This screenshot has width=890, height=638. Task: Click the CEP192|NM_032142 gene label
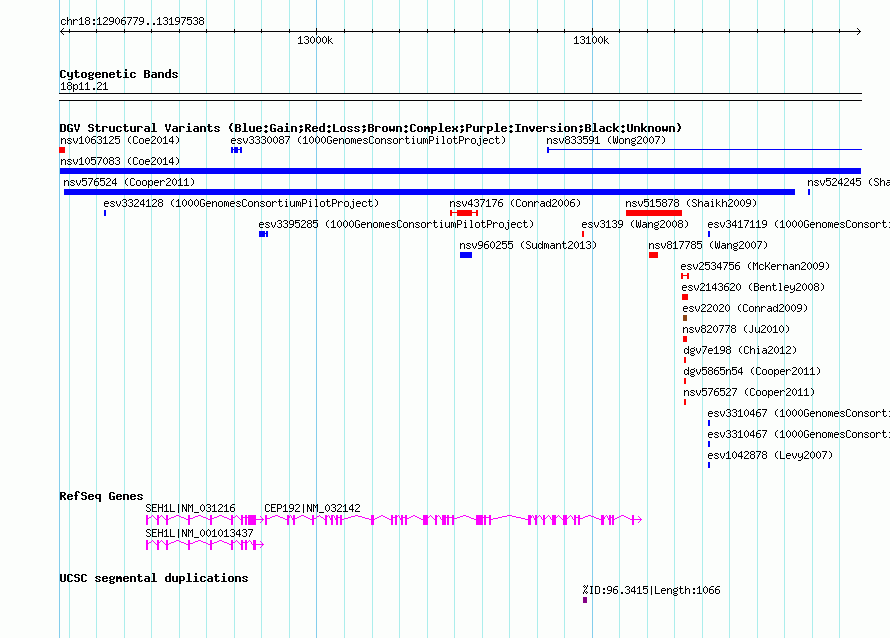tap(312, 508)
